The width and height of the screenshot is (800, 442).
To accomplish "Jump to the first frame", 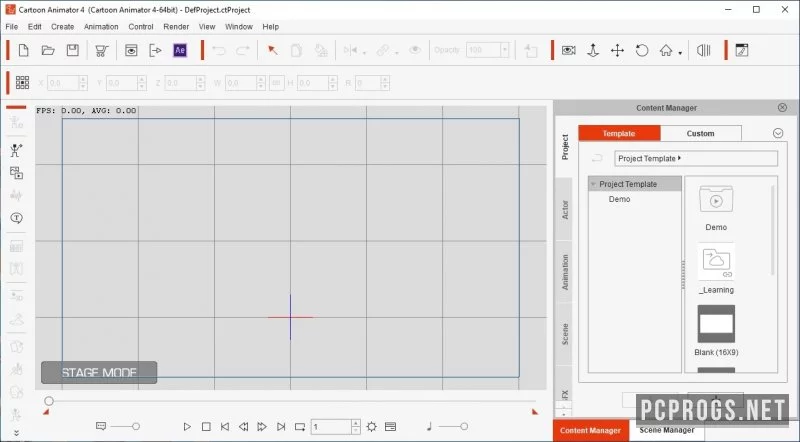I will coord(224,427).
